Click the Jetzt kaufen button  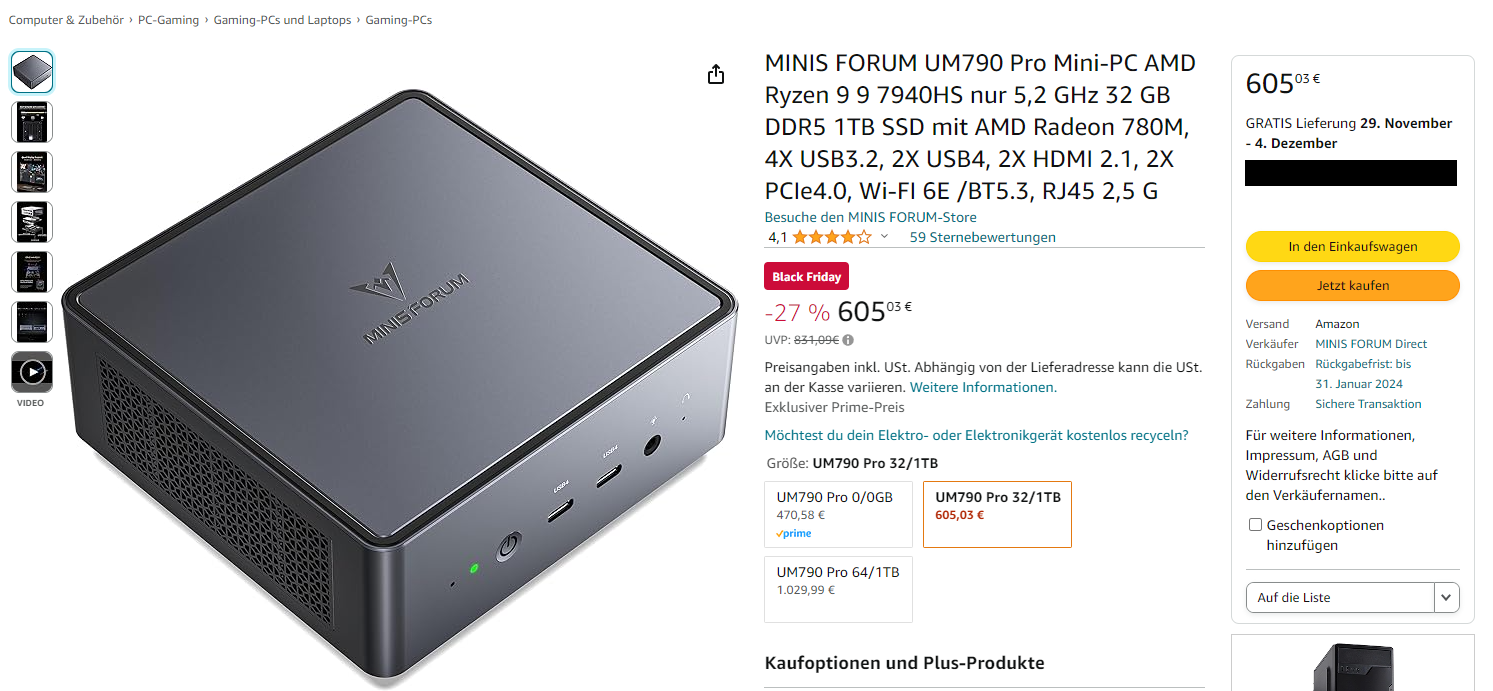[1352, 285]
